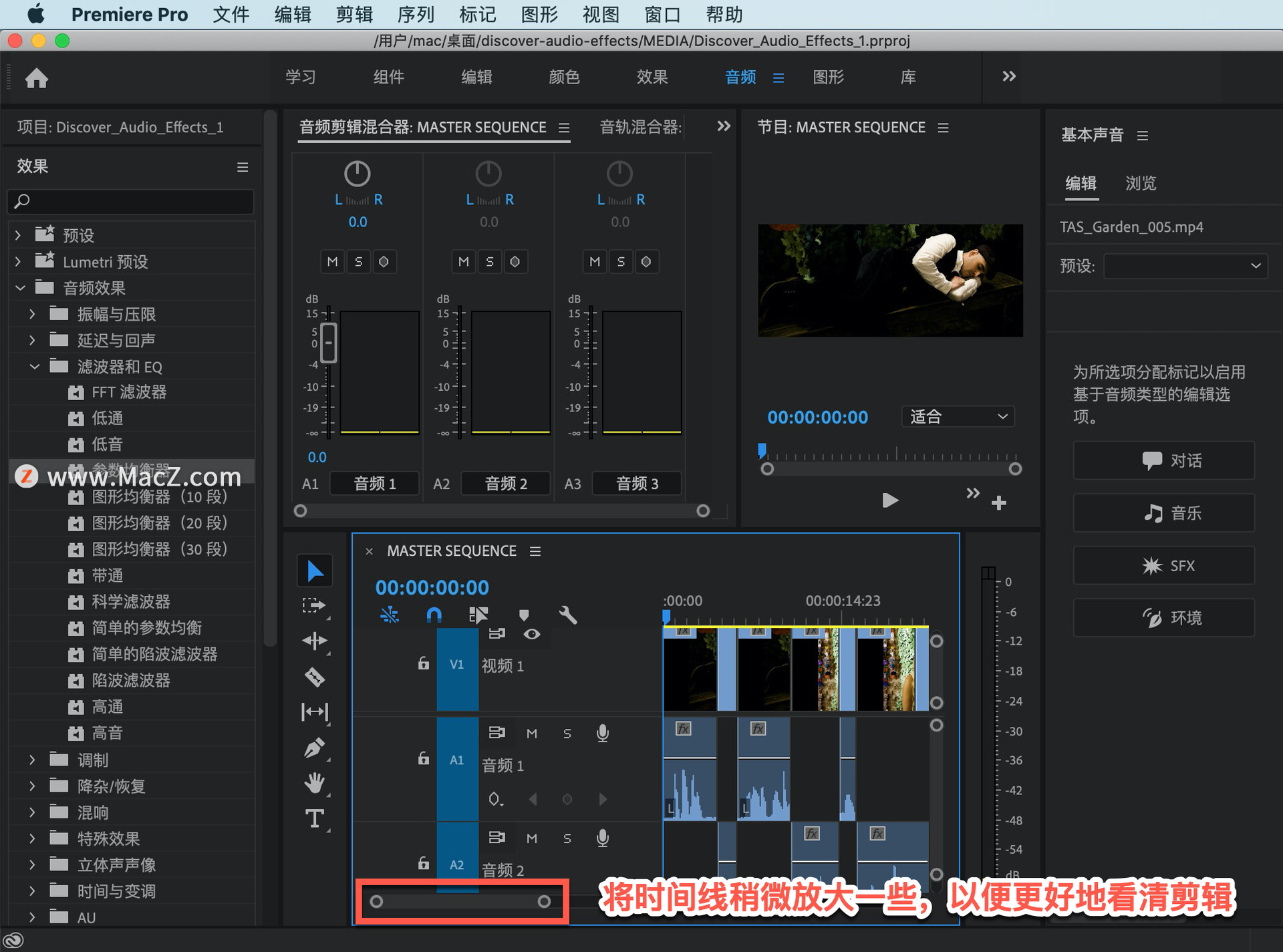Toggle timeline snapping magnet
The width and height of the screenshot is (1283, 952).
pyautogui.click(x=434, y=615)
